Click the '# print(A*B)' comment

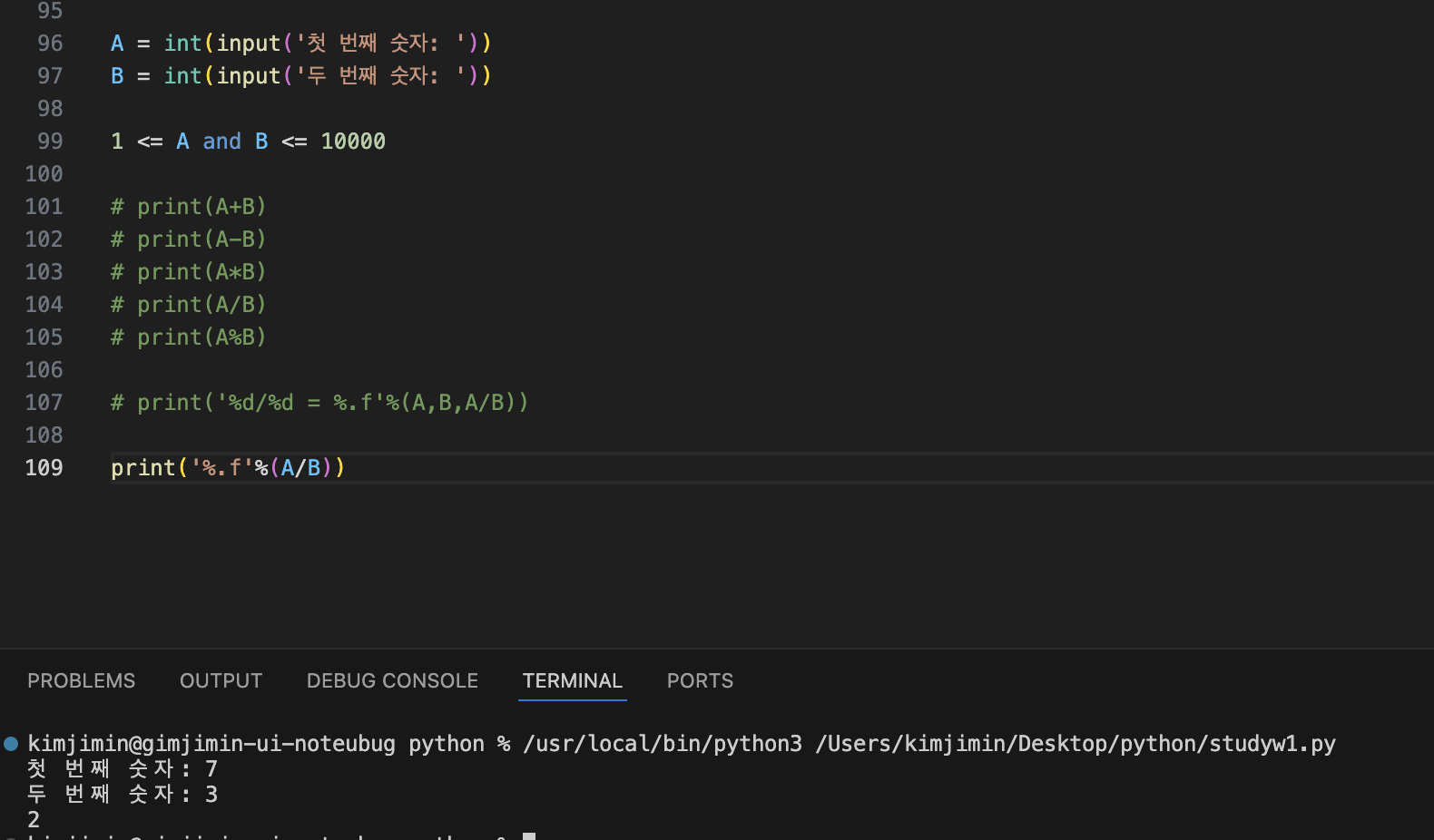(188, 271)
